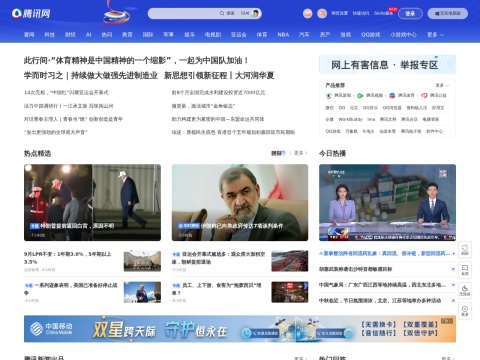This screenshot has height=360, width=480.
Task: Open the 财经 navigation tab
Action: [x=70, y=35]
